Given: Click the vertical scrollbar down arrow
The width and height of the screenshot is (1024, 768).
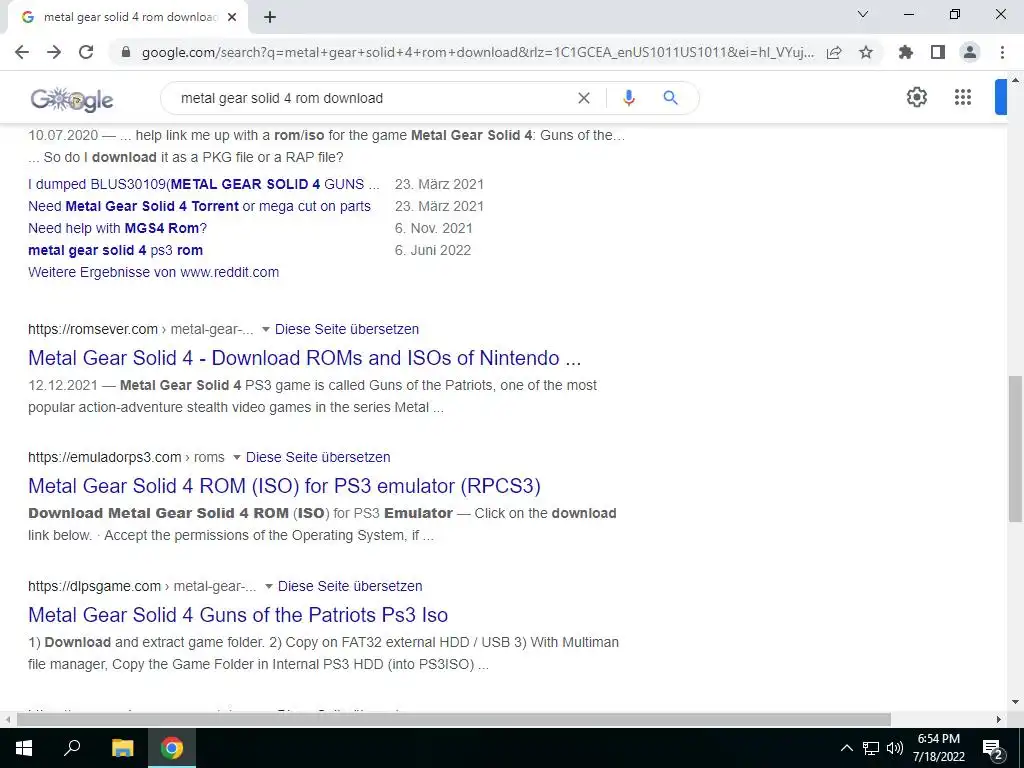Looking at the screenshot, I should pos(1015,703).
